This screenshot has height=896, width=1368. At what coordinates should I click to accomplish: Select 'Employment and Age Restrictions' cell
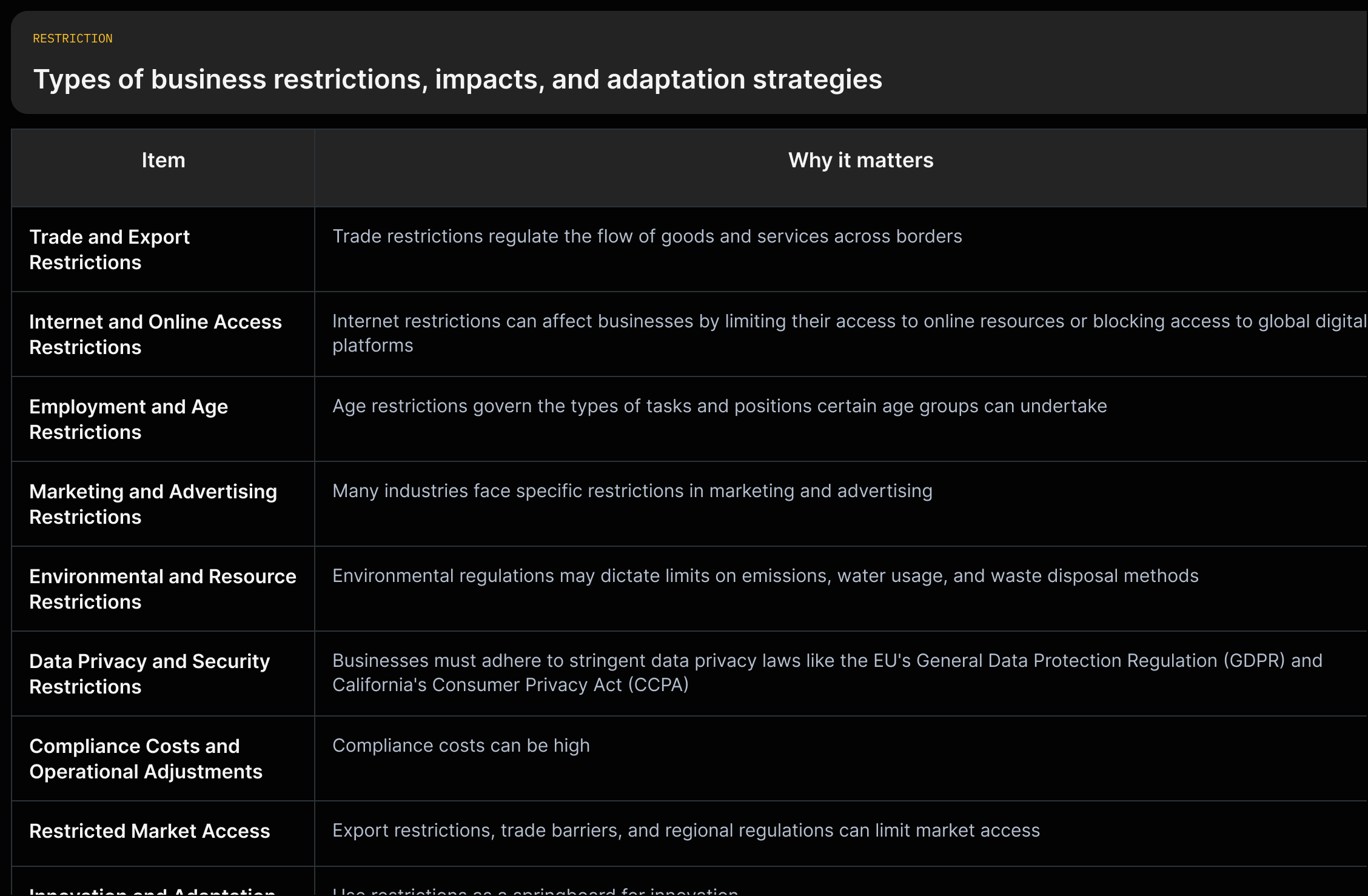(163, 419)
